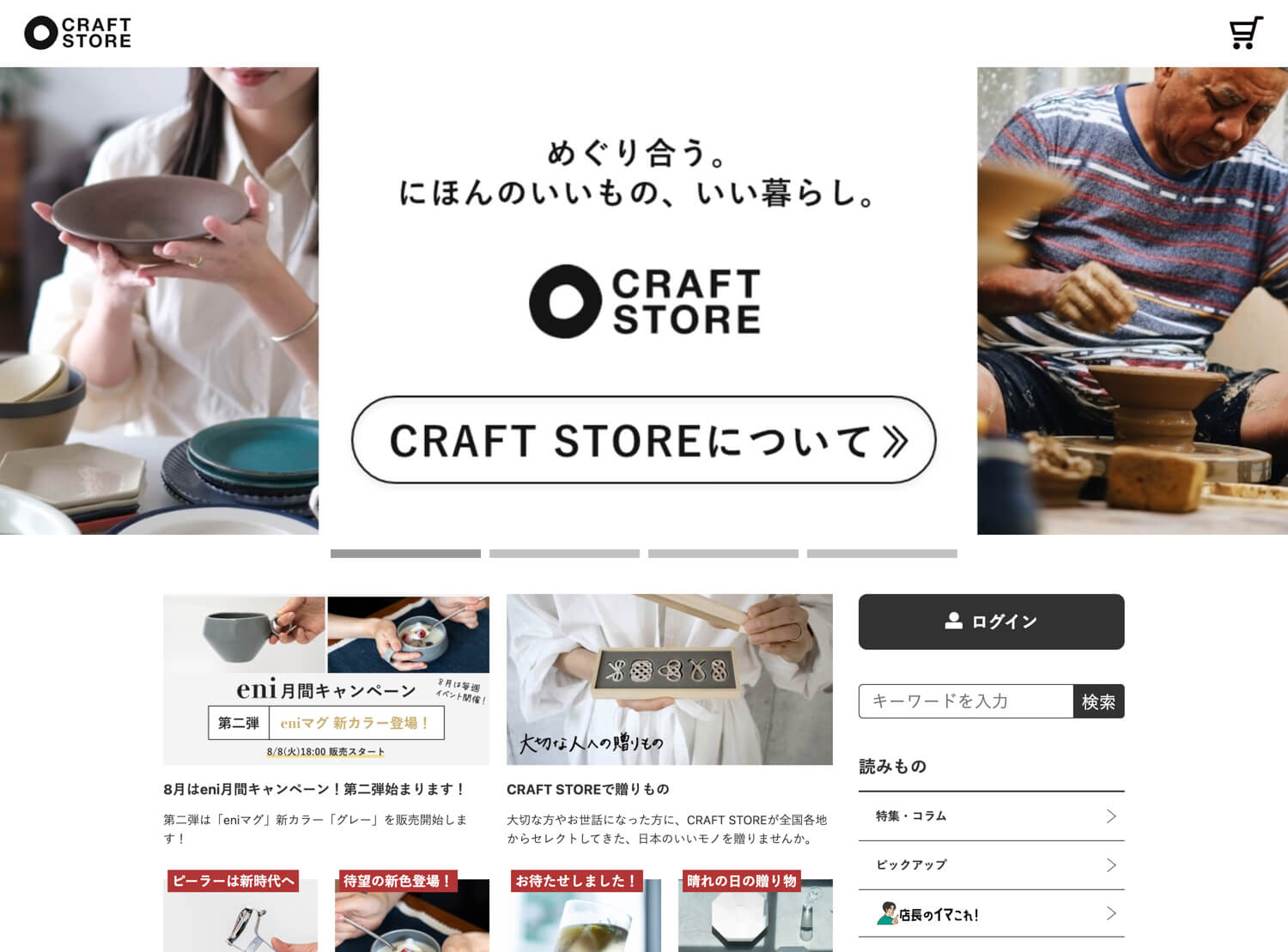Select the first carousel slide indicator

tap(405, 554)
